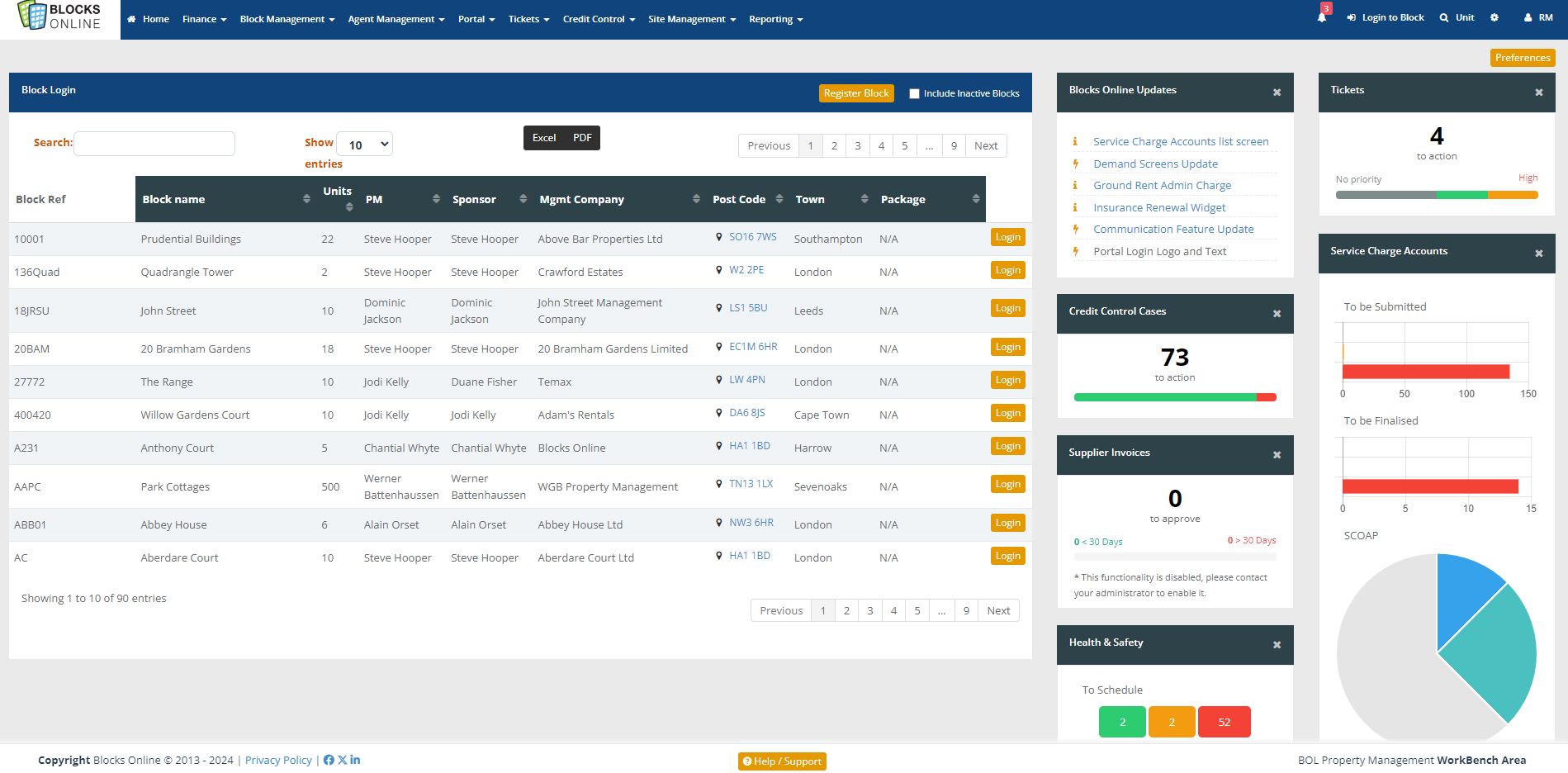The width and height of the screenshot is (1568, 773).
Task: Open Service Charge Accounts list screen update
Action: click(x=1181, y=142)
